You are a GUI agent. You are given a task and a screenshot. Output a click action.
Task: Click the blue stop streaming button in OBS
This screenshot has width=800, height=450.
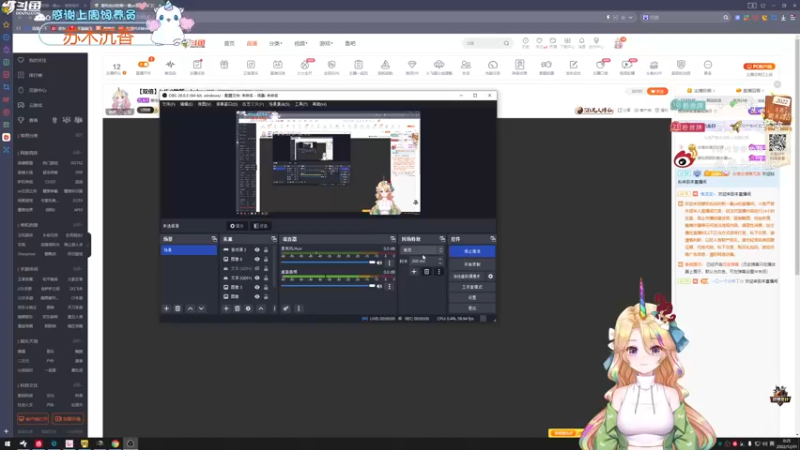point(472,251)
